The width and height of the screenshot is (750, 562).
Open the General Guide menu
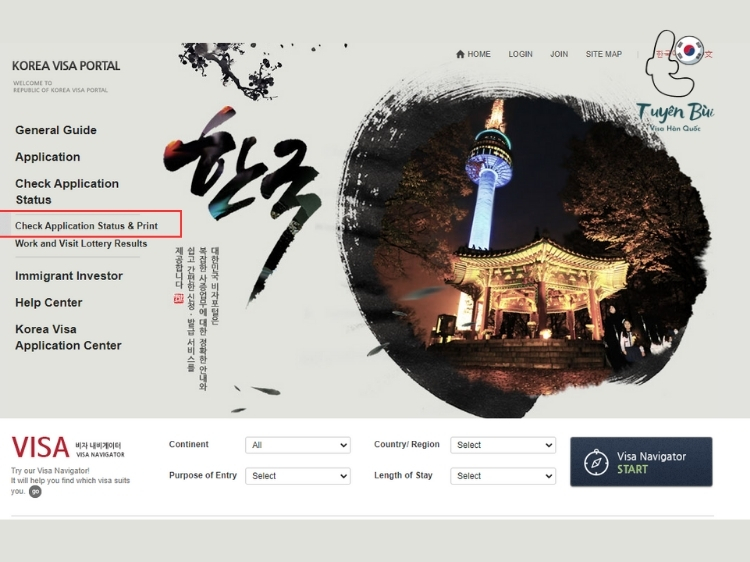tap(56, 130)
